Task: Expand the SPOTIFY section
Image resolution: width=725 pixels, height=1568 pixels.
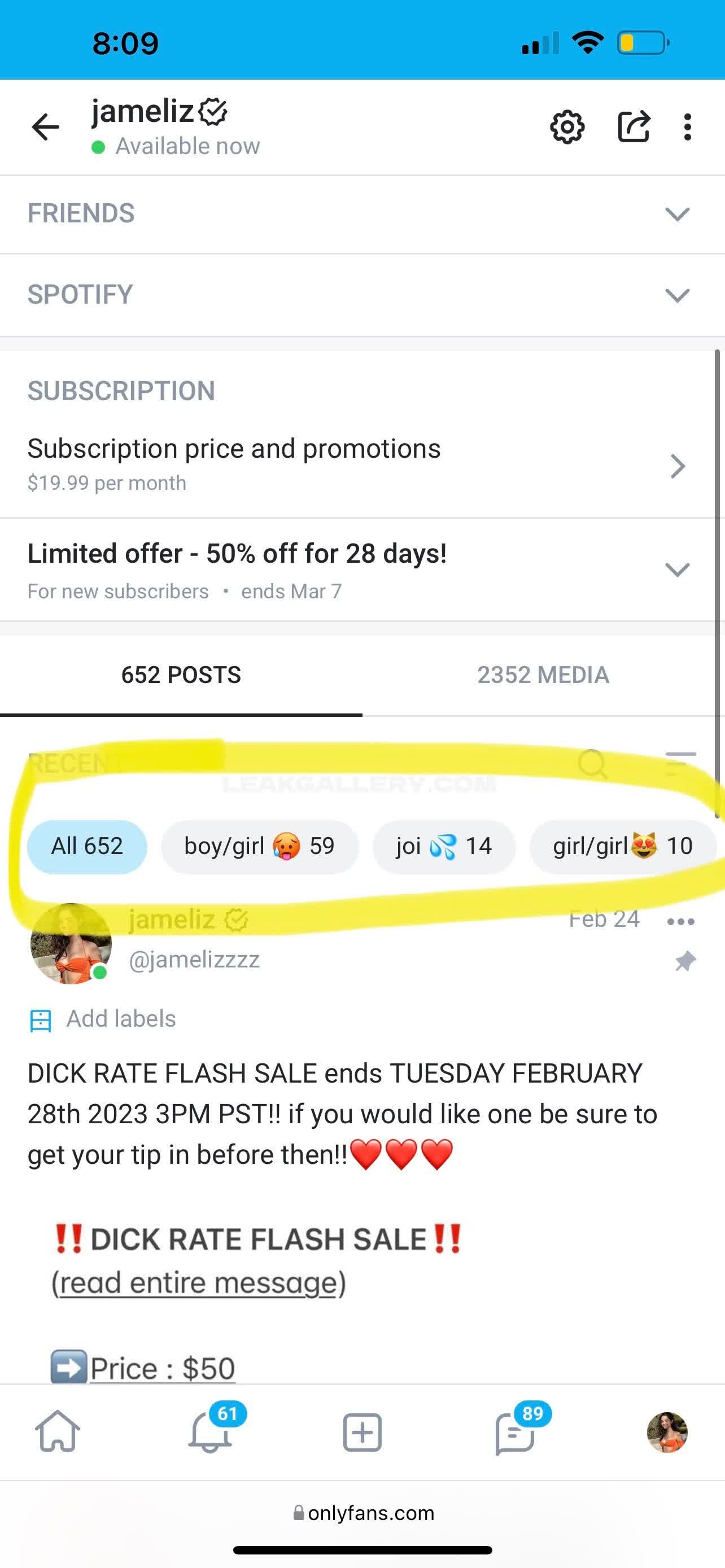Action: point(677,295)
